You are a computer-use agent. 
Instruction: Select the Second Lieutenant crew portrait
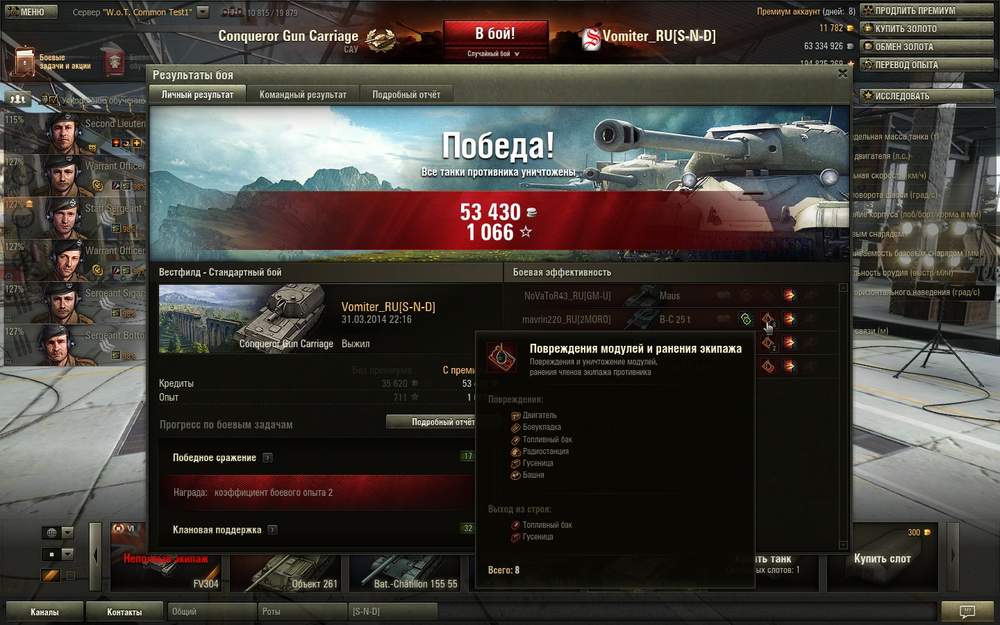[64, 133]
